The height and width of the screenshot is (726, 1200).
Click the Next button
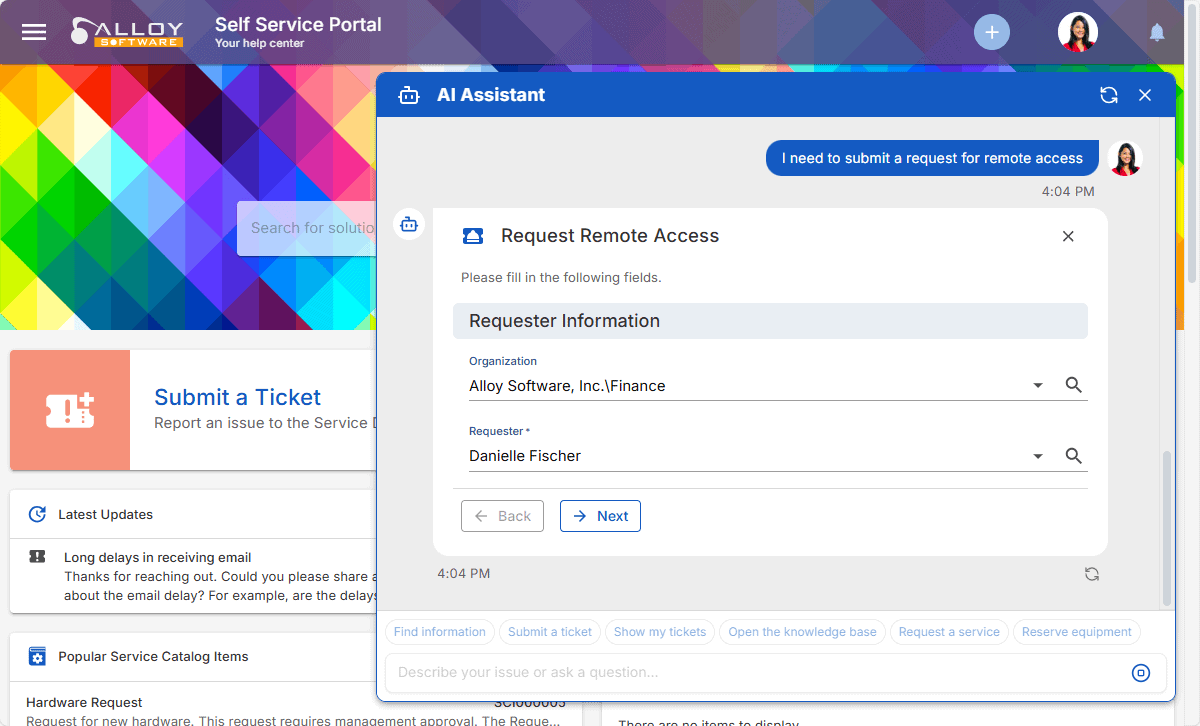tap(600, 516)
